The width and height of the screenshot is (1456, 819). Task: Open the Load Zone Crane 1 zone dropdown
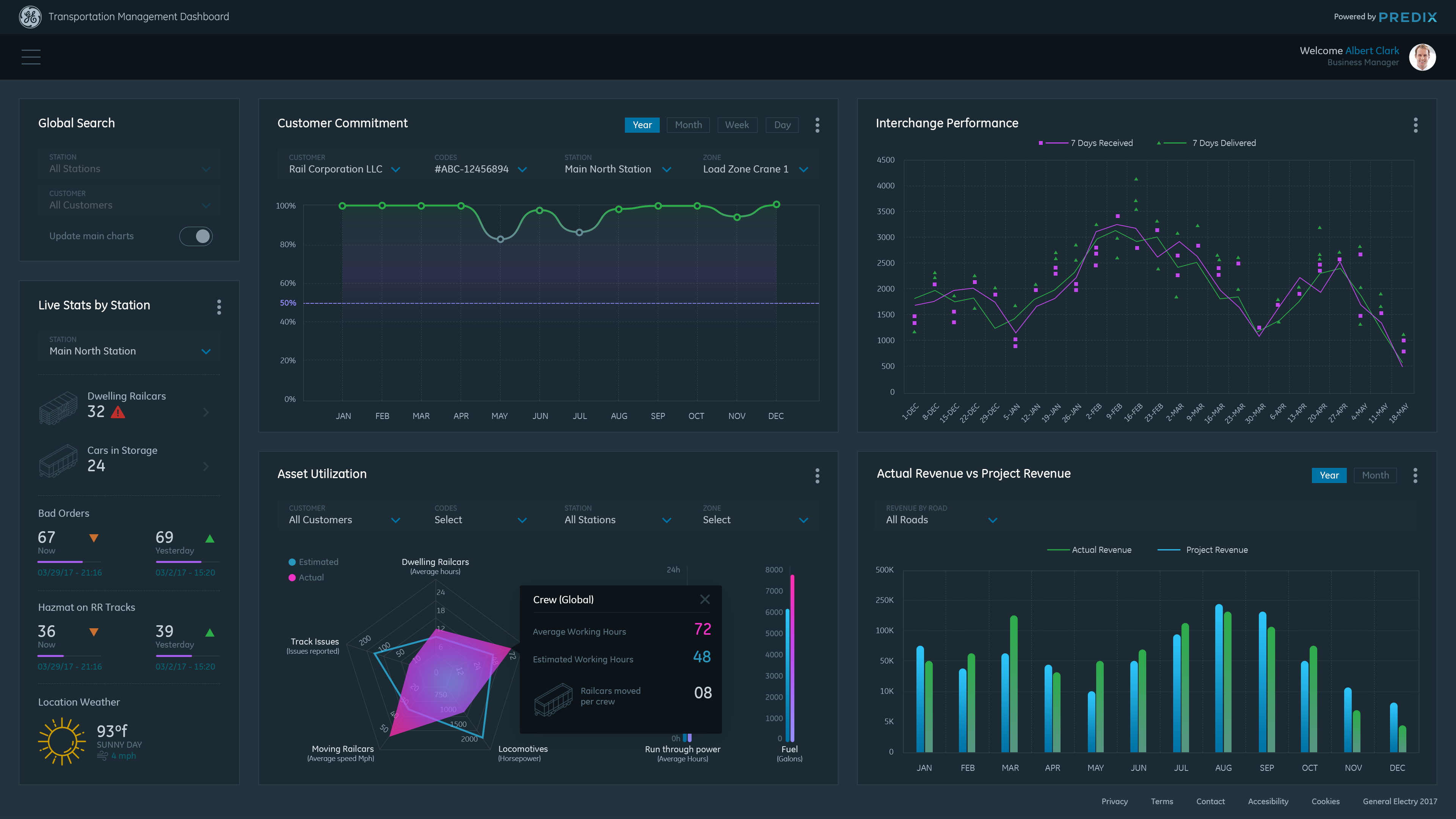point(803,169)
